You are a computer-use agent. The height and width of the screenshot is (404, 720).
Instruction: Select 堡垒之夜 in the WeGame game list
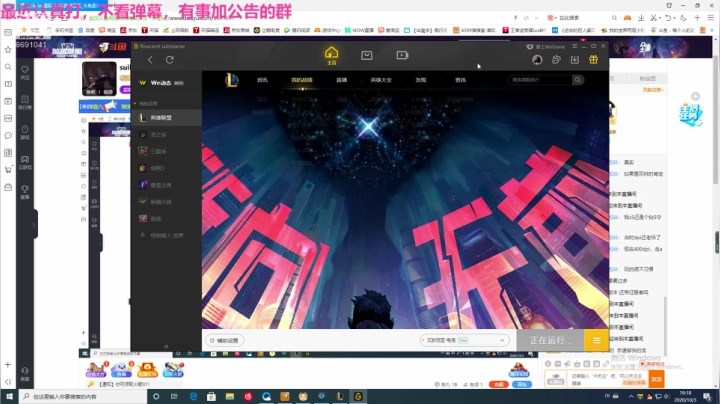pos(166,185)
